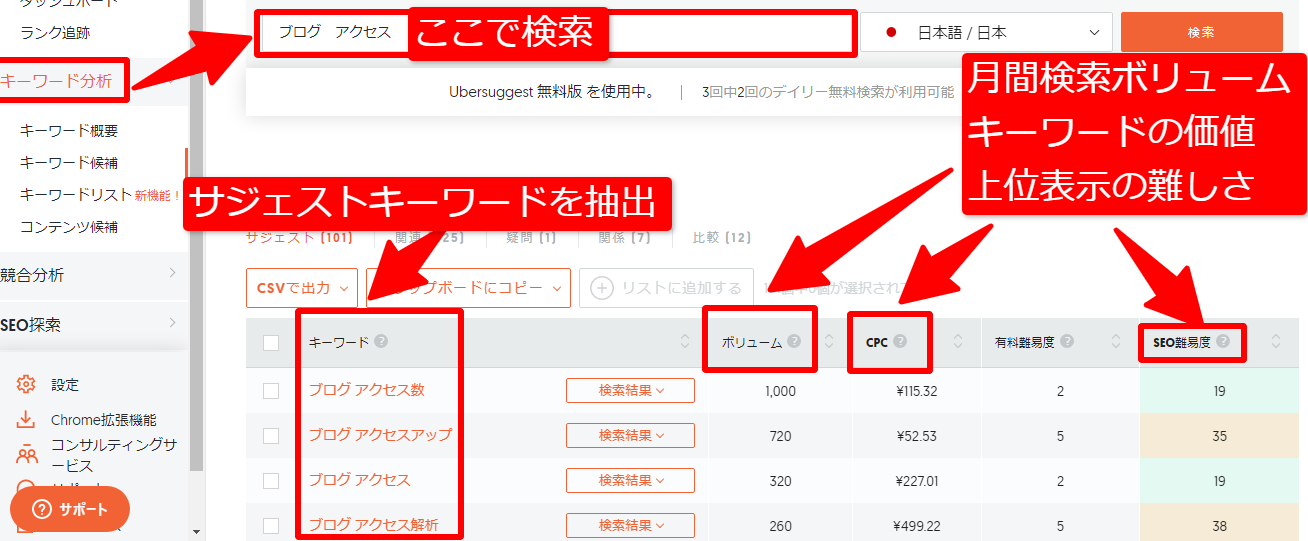This screenshot has height=541, width=1308.
Task: Switch to the サジェスト (101) tab
Action: [302, 238]
